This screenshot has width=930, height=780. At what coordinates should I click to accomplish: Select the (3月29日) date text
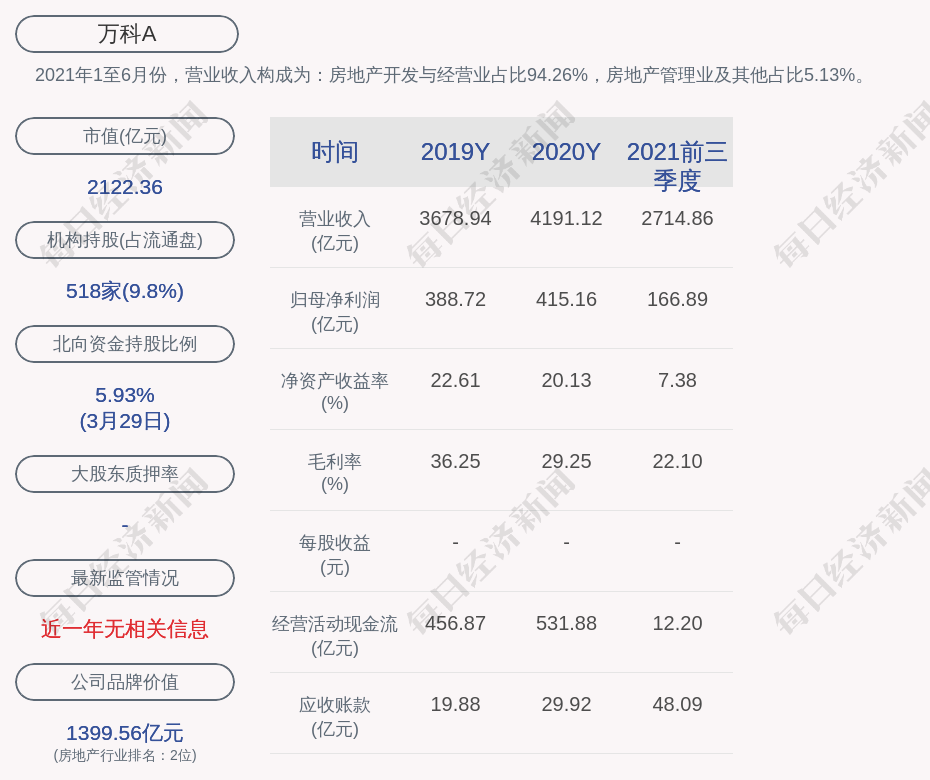click(x=125, y=421)
